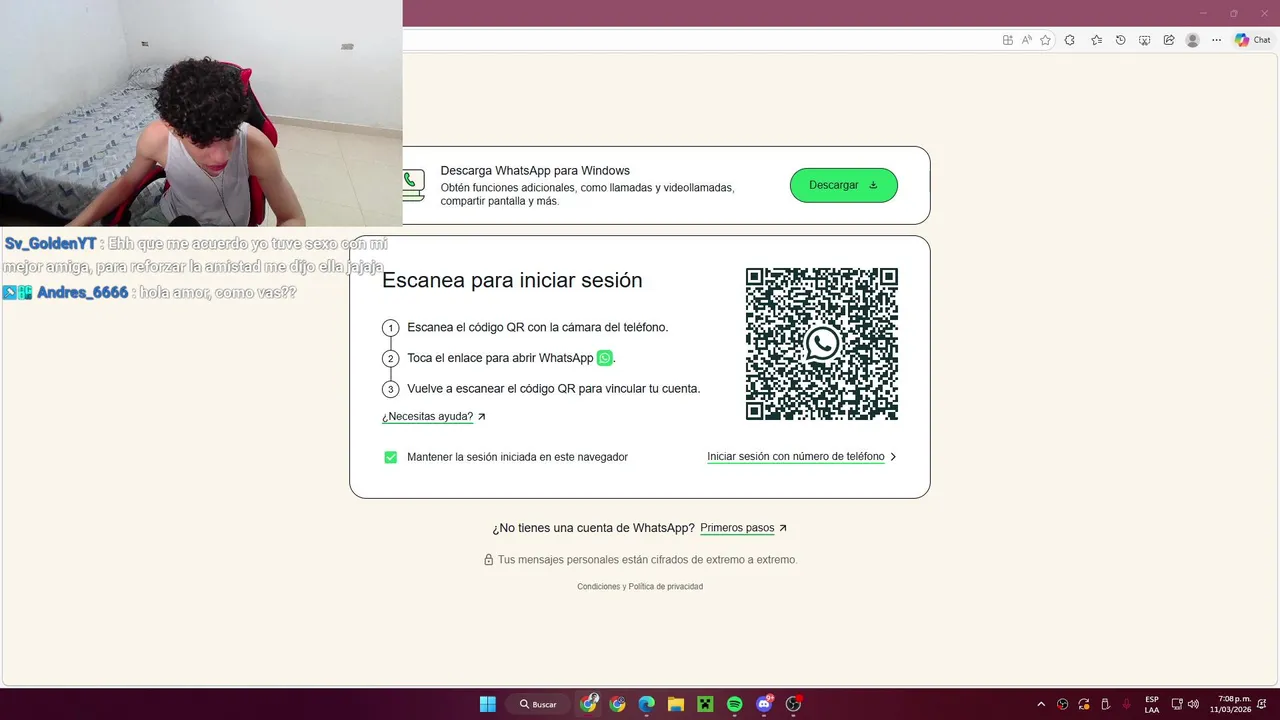The image size is (1280, 720).
Task: Click the green WhatsApp icon in step 2
Action: tap(604, 358)
